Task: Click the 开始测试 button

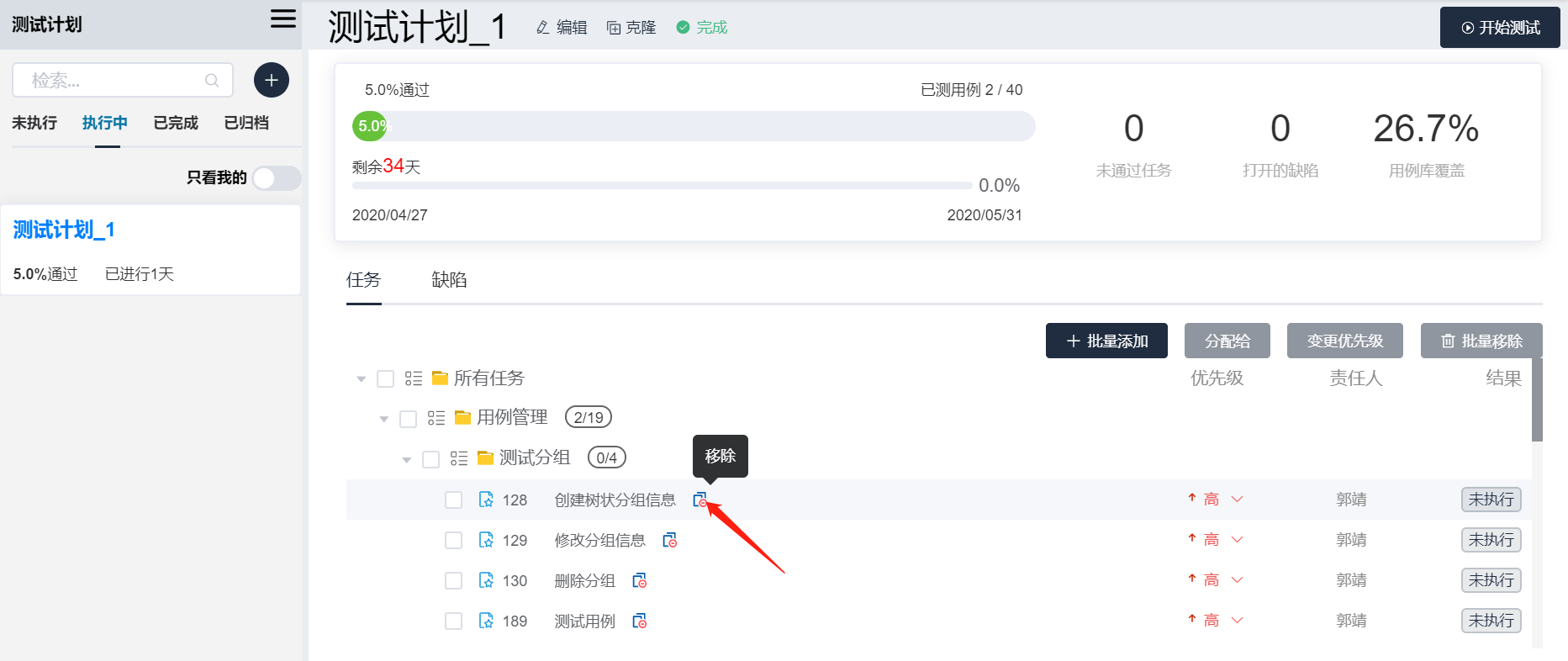Action: 1500,28
